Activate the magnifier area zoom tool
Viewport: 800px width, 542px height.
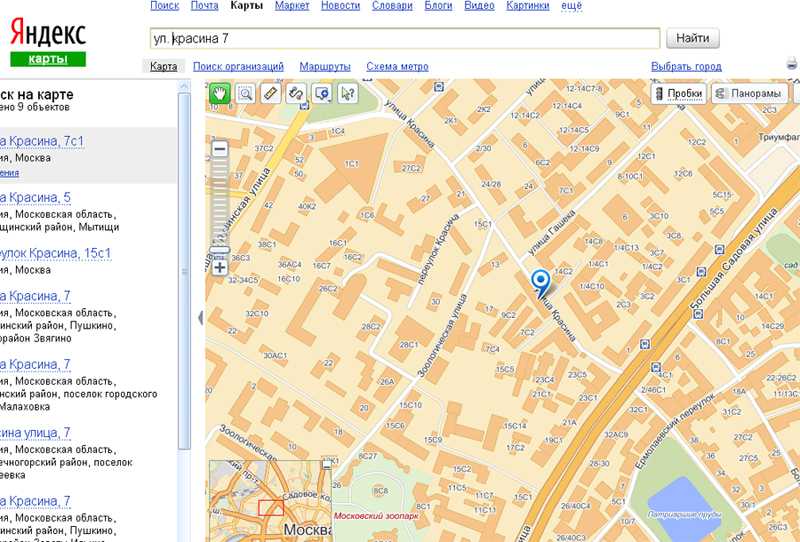tap(245, 93)
